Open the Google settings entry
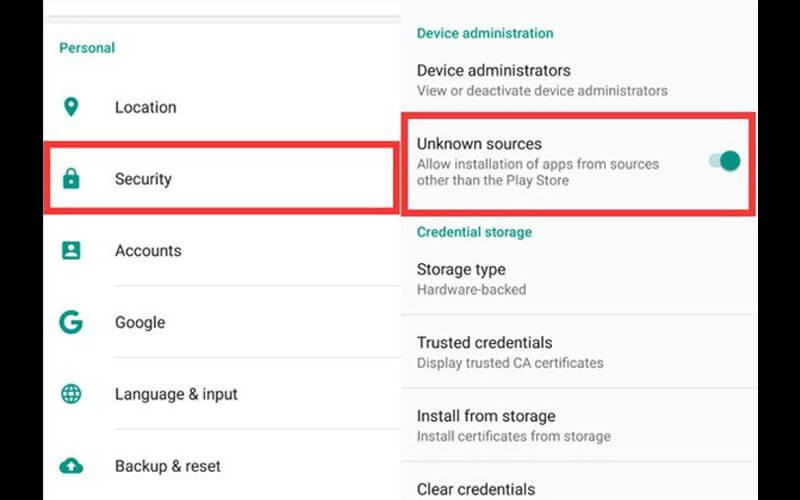Image resolution: width=800 pixels, height=500 pixels. 222,322
